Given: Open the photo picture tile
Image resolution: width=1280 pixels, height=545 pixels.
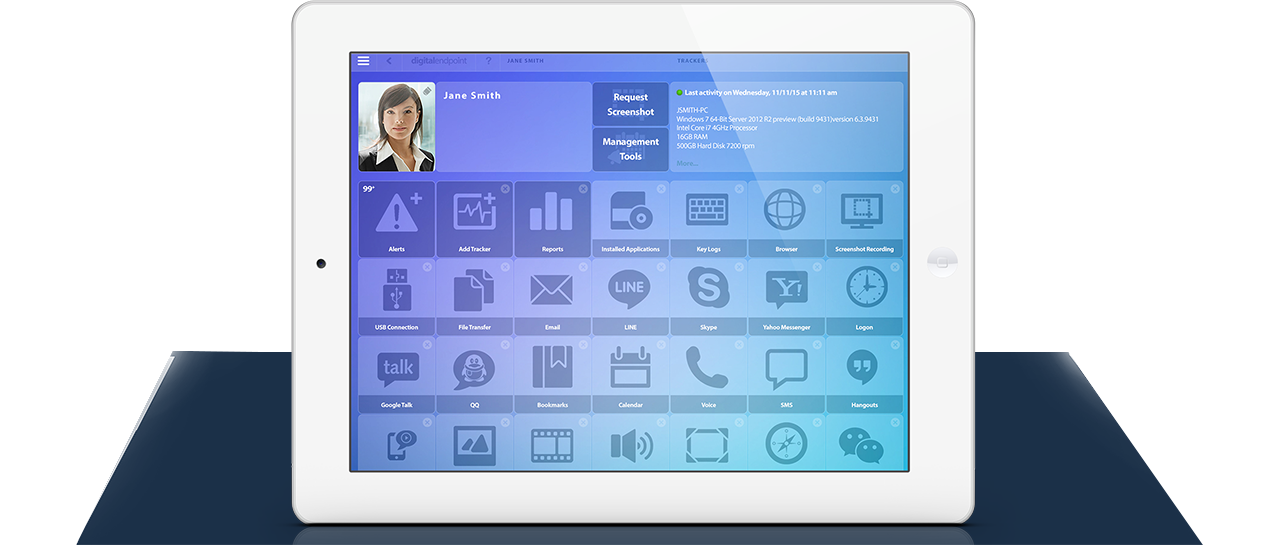Looking at the screenshot, I should click(475, 443).
